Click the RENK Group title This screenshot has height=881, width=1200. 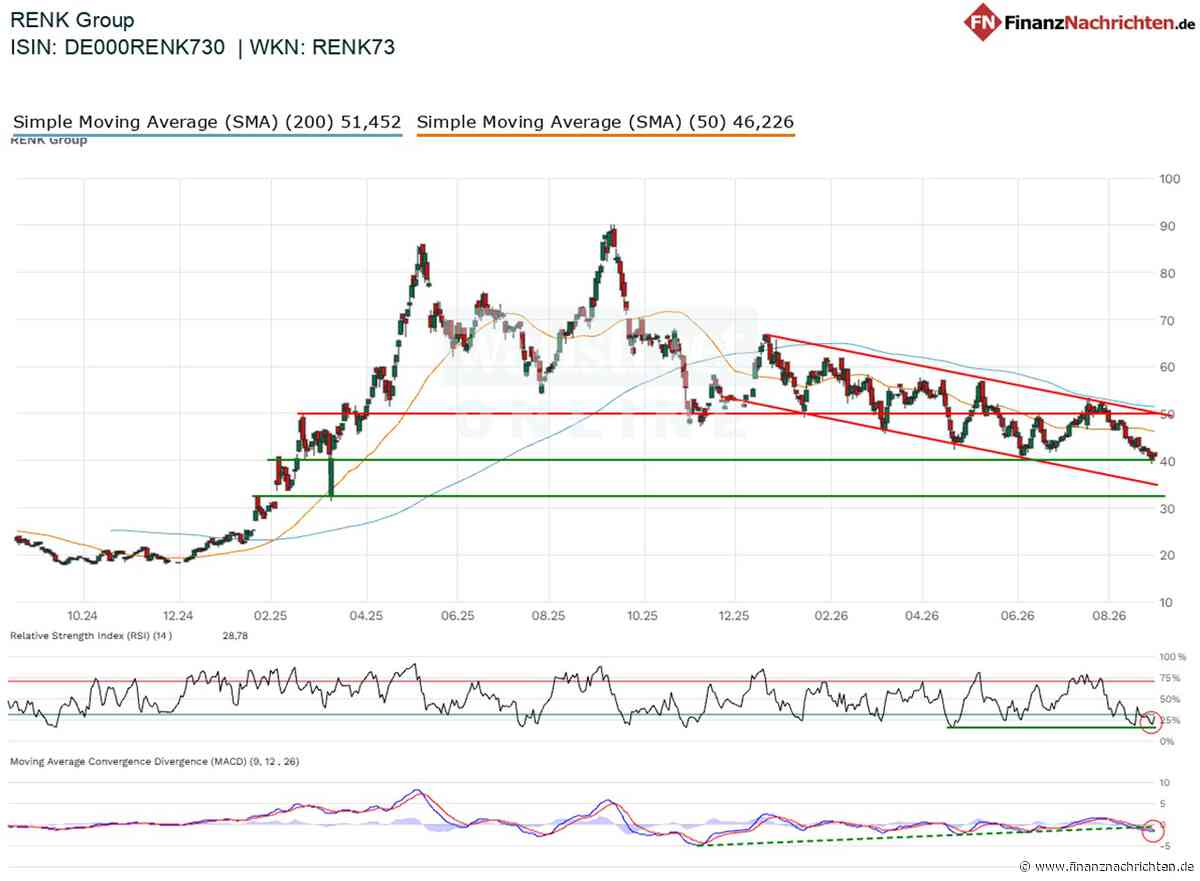[72, 20]
